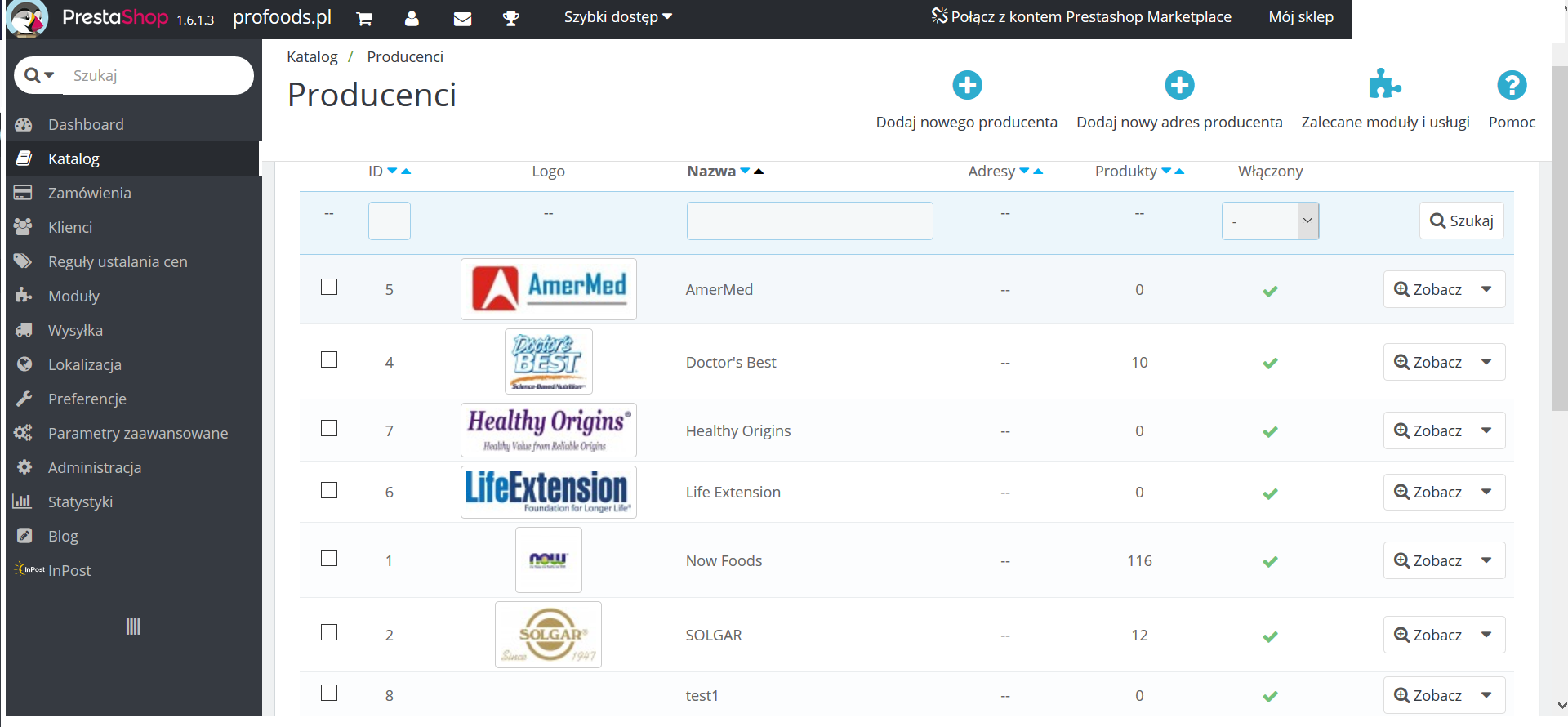
Task: Check the Doctor's Best row checkbox
Action: [x=329, y=359]
